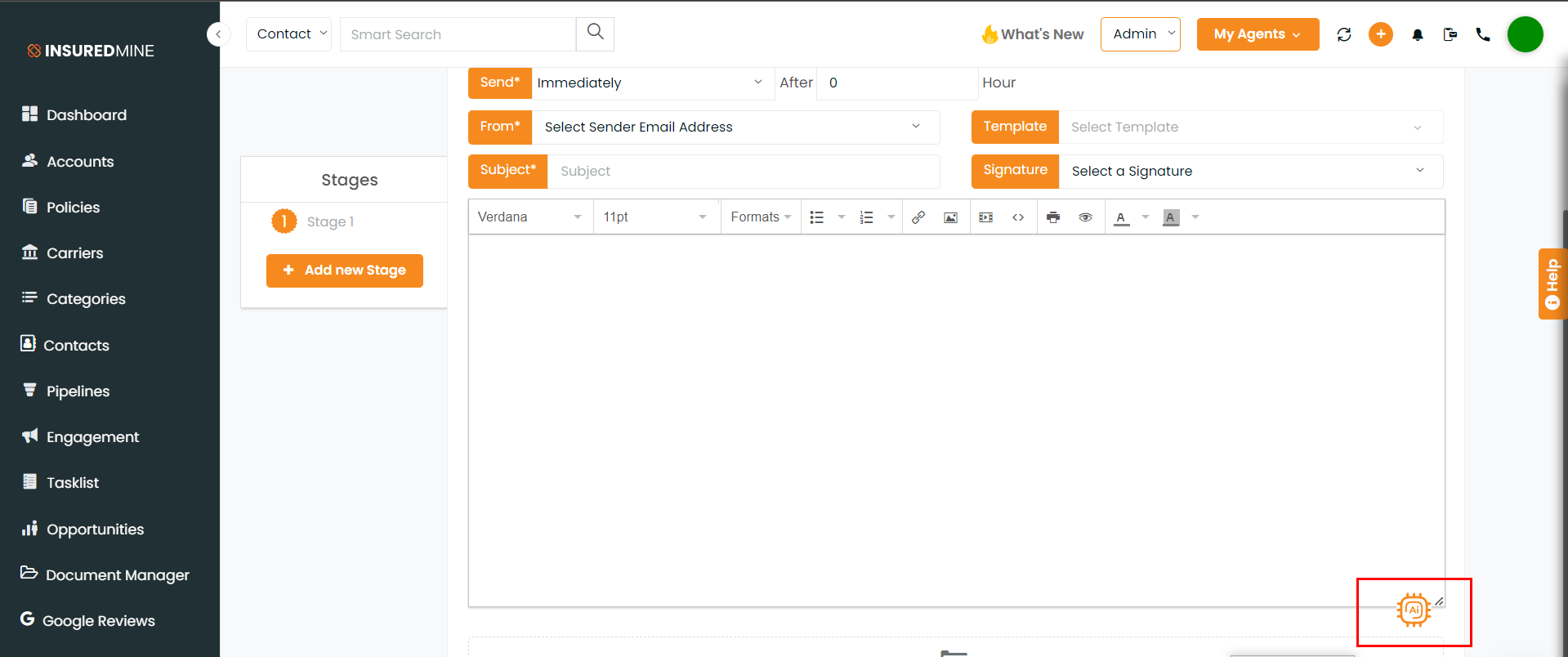Click the What's New link
This screenshot has height=657, width=1568.
point(1033,34)
